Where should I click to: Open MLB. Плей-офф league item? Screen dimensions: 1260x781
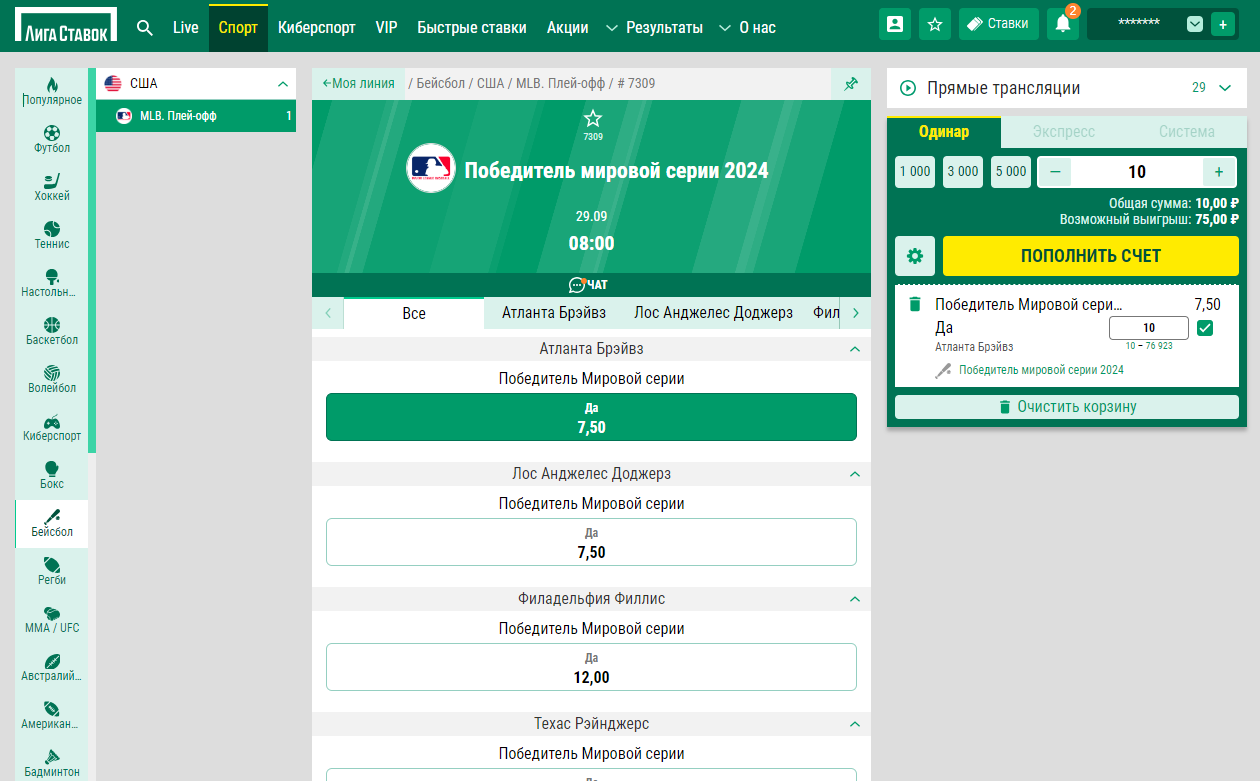pyautogui.click(x=196, y=116)
